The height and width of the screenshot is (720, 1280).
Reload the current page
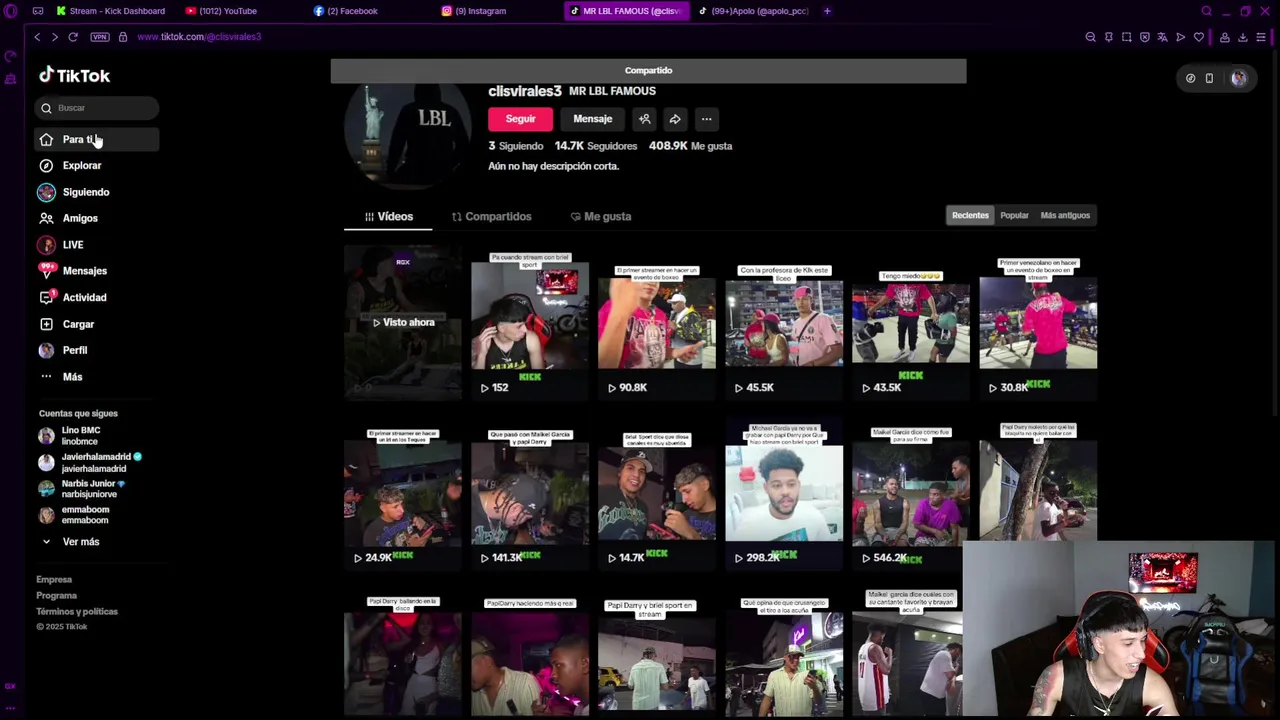tap(73, 37)
